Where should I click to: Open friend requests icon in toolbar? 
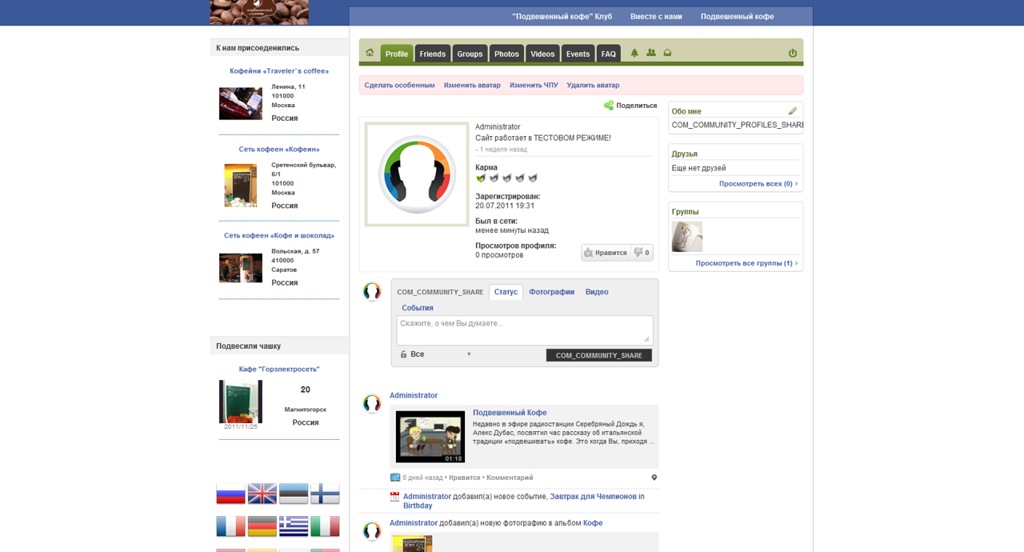[651, 53]
